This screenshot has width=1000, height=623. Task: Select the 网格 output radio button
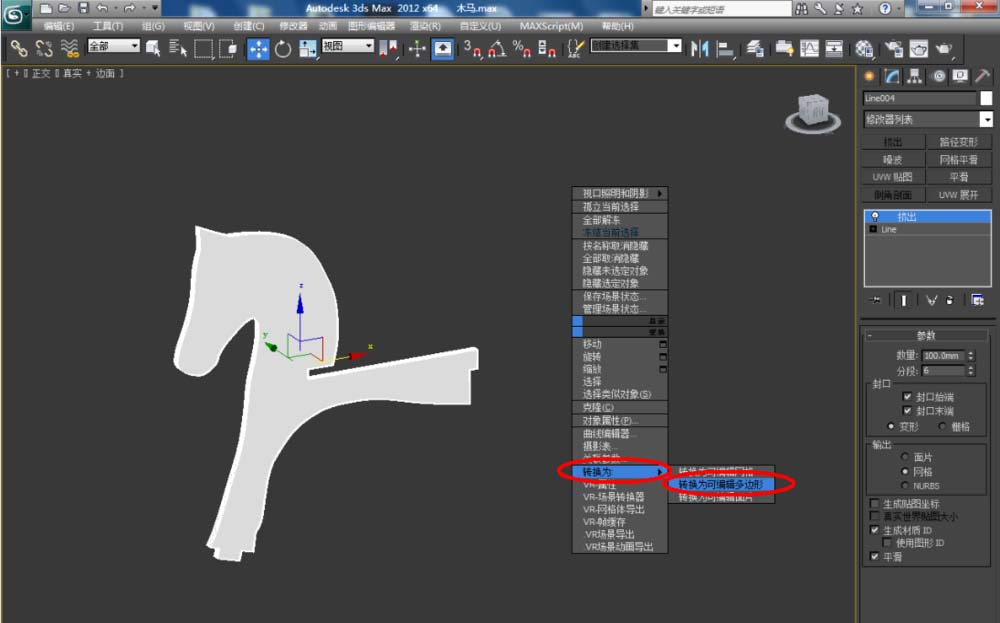click(904, 471)
